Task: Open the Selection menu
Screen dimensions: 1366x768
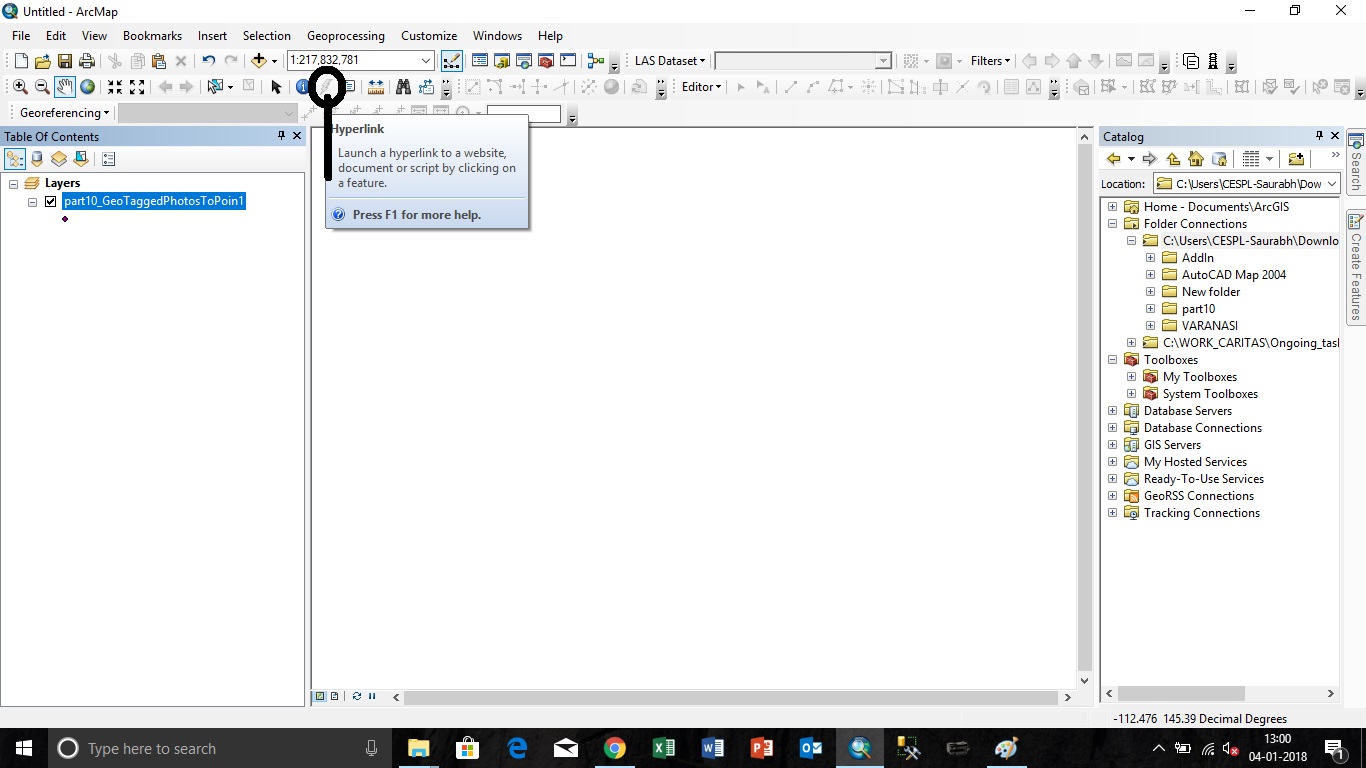Action: click(x=267, y=36)
